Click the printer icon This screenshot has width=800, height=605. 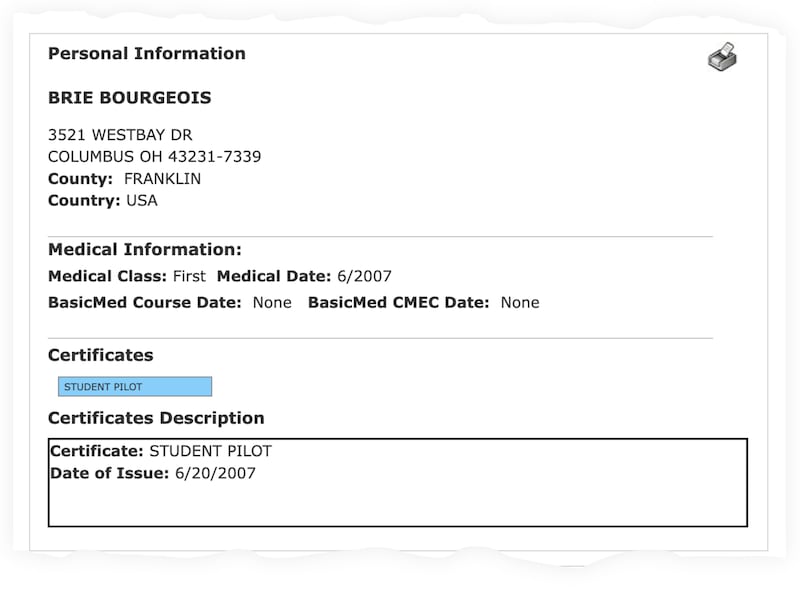[x=722, y=57]
